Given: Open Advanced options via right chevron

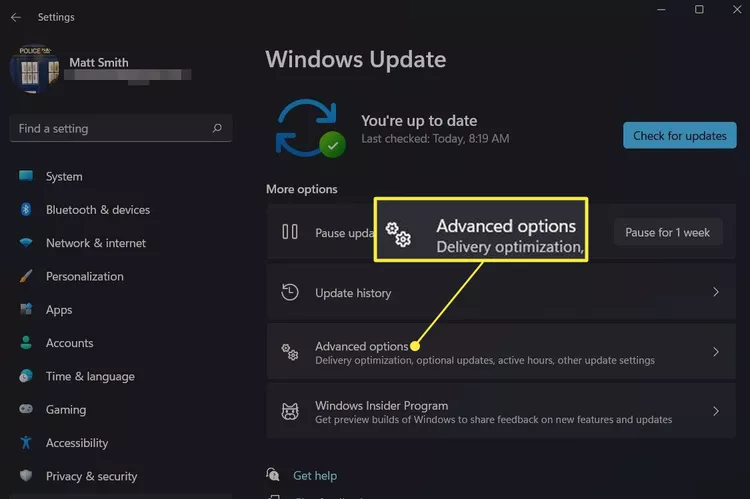Looking at the screenshot, I should [715, 352].
